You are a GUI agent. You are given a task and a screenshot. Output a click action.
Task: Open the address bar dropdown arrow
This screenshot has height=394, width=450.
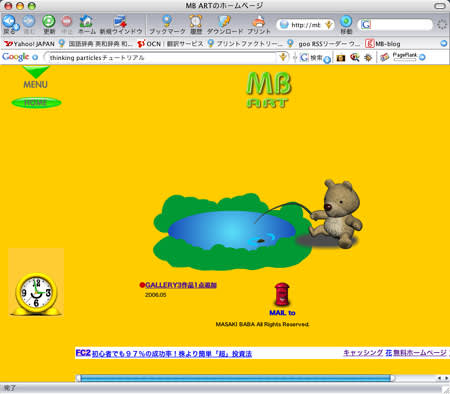coord(329,25)
